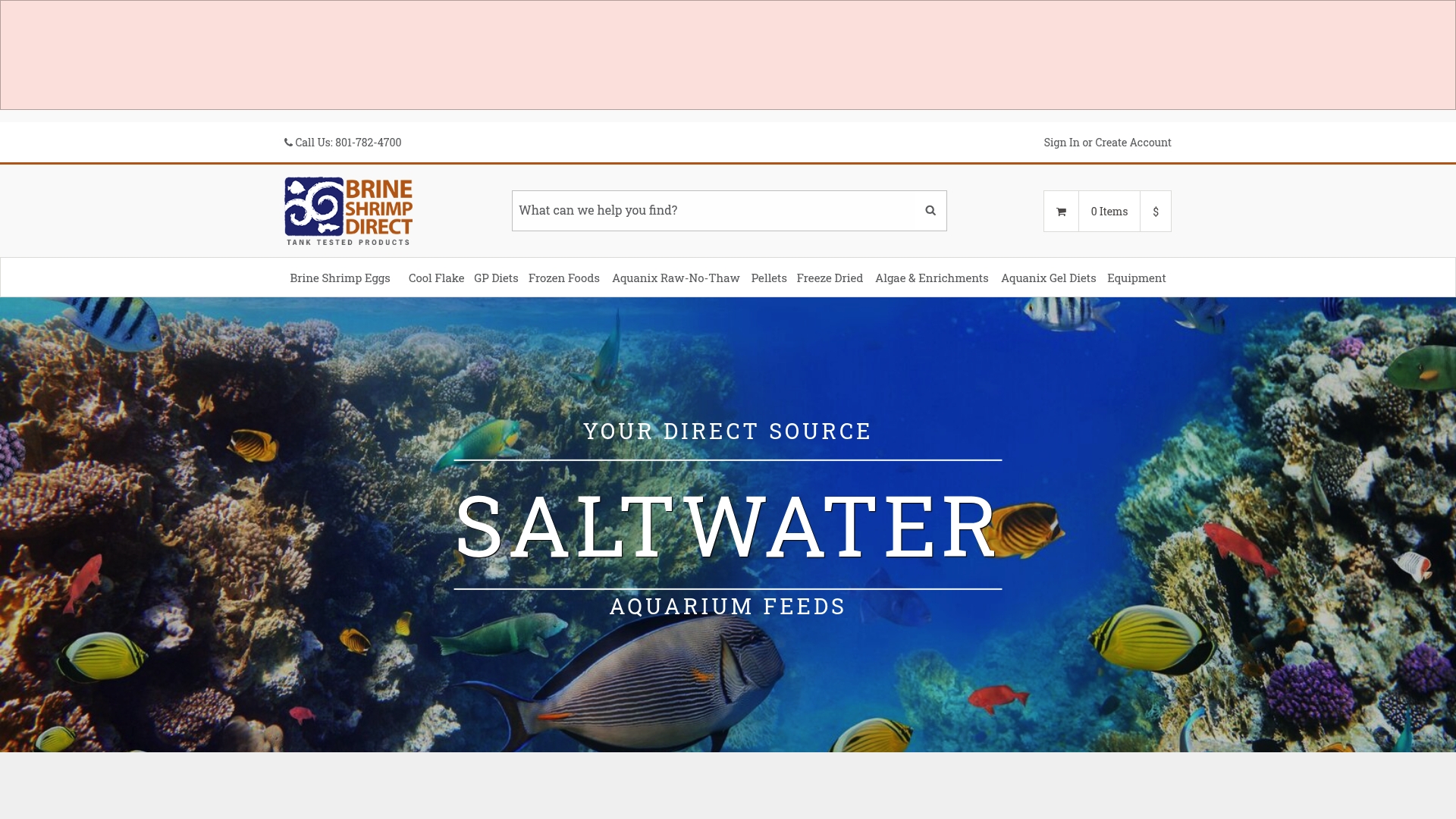This screenshot has height=819, width=1456.
Task: Click the Saltwater Aquarium Feeds hero banner
Action: tap(728, 525)
